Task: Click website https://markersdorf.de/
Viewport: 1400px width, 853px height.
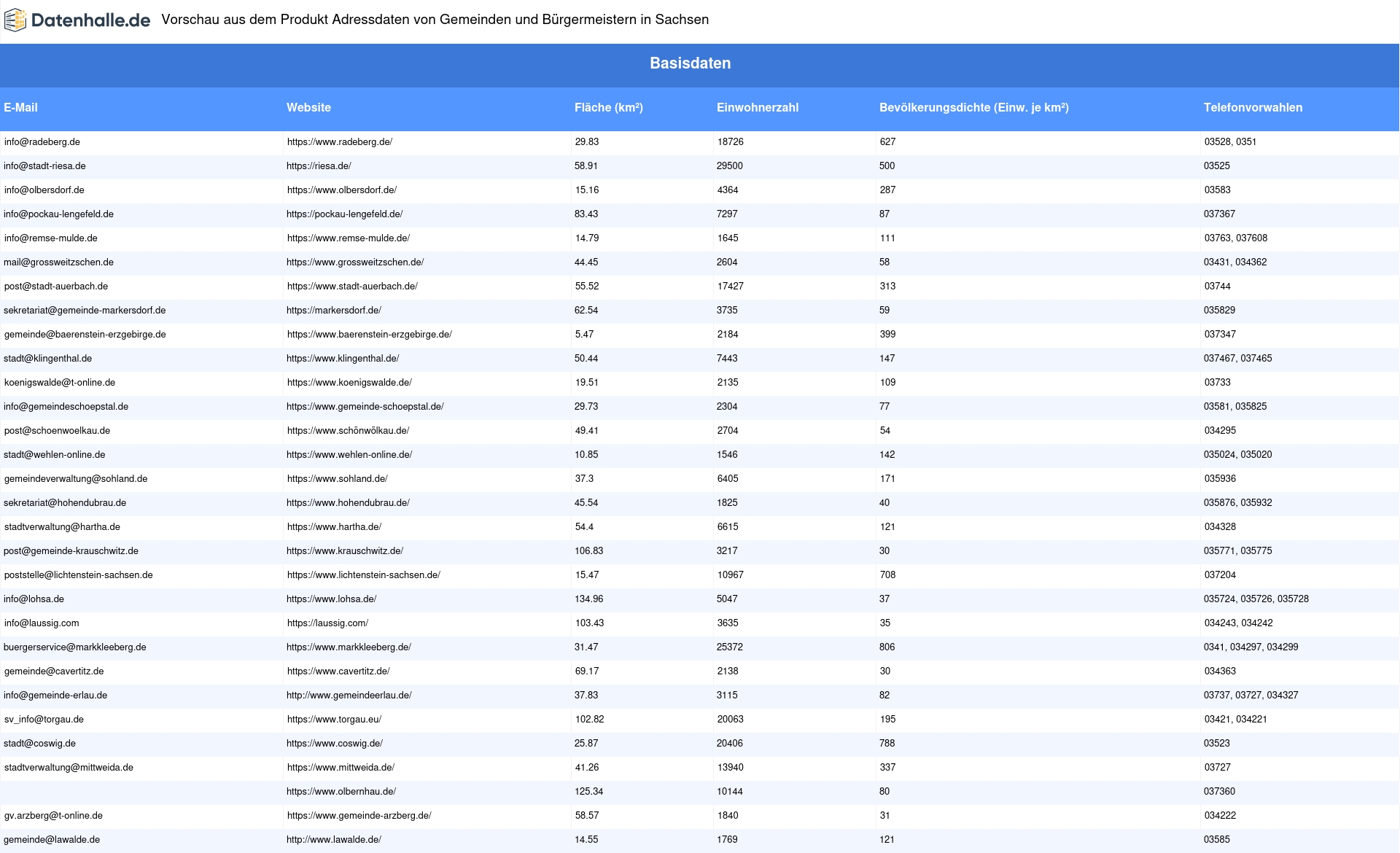Action: [x=334, y=311]
